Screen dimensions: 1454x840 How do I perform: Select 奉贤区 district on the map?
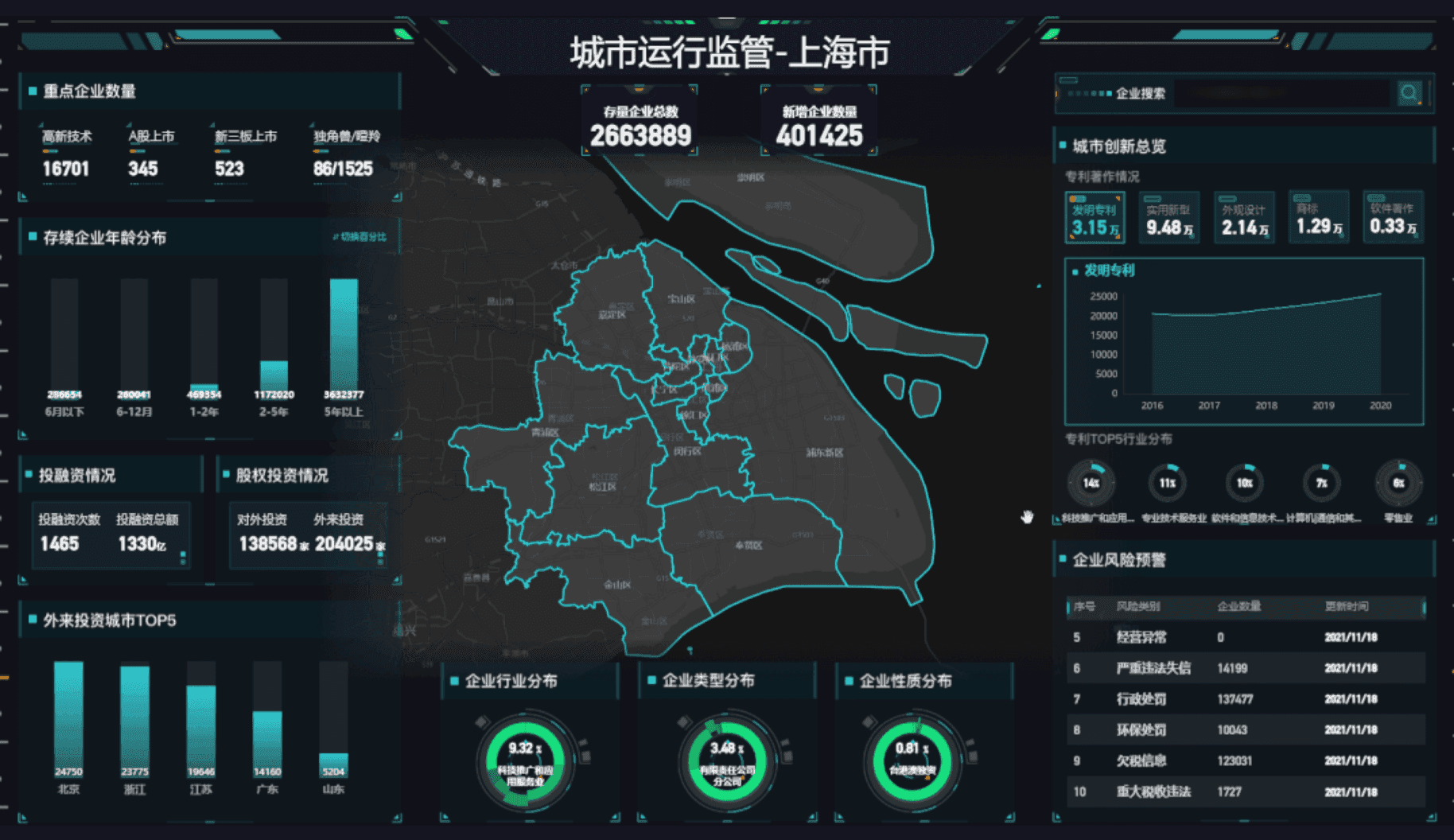click(x=748, y=546)
